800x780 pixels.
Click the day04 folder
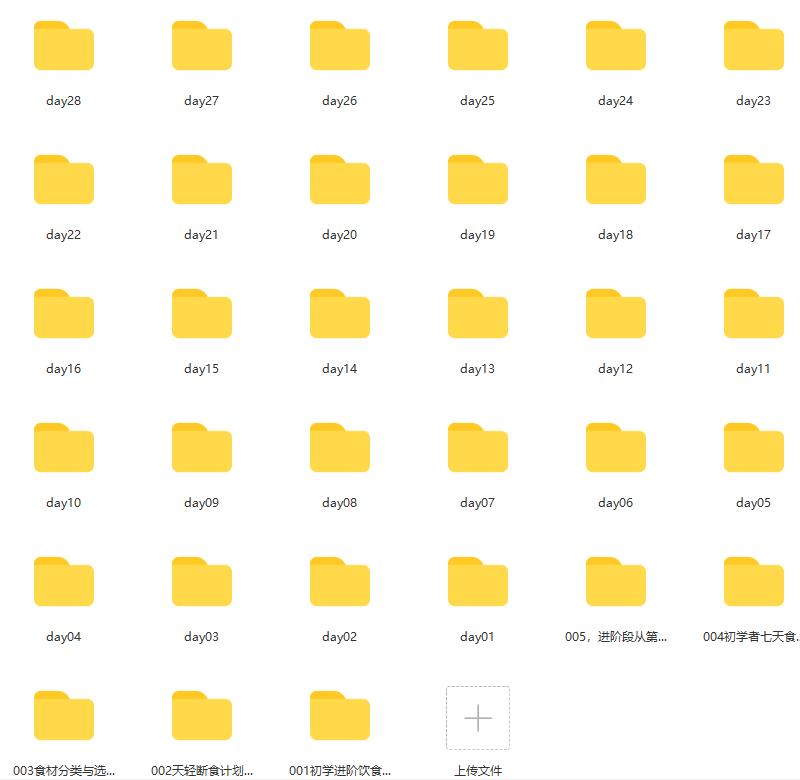pos(64,582)
